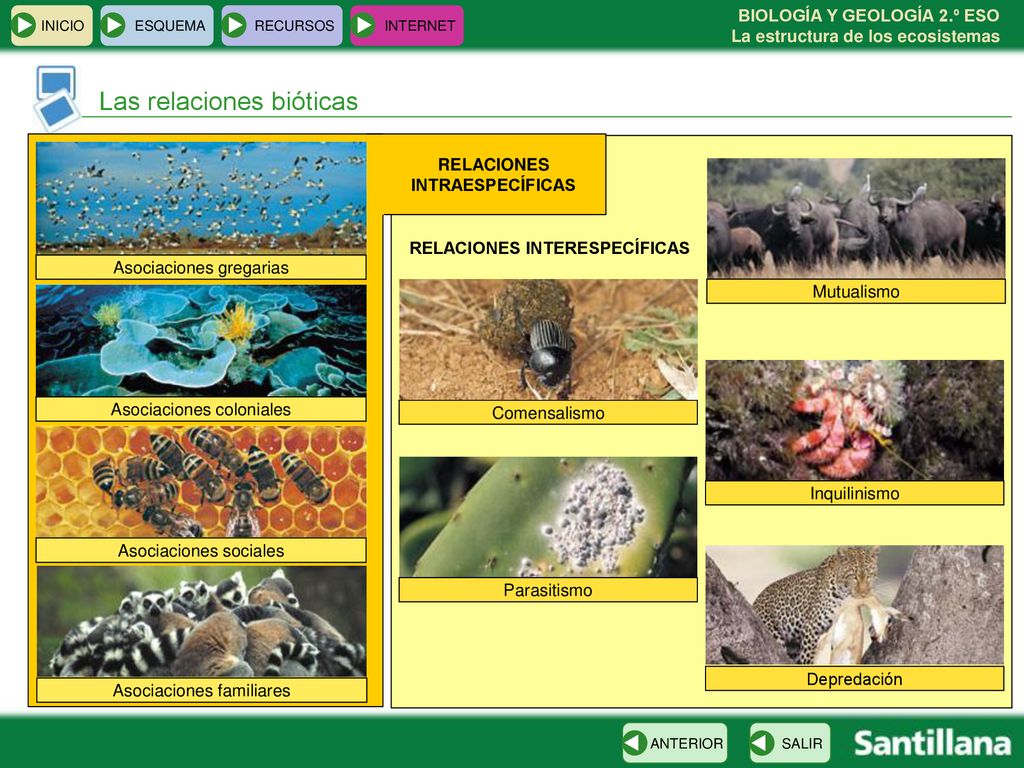The height and width of the screenshot is (768, 1024).
Task: Click the Las relaciones bióticas title
Action: tap(229, 101)
